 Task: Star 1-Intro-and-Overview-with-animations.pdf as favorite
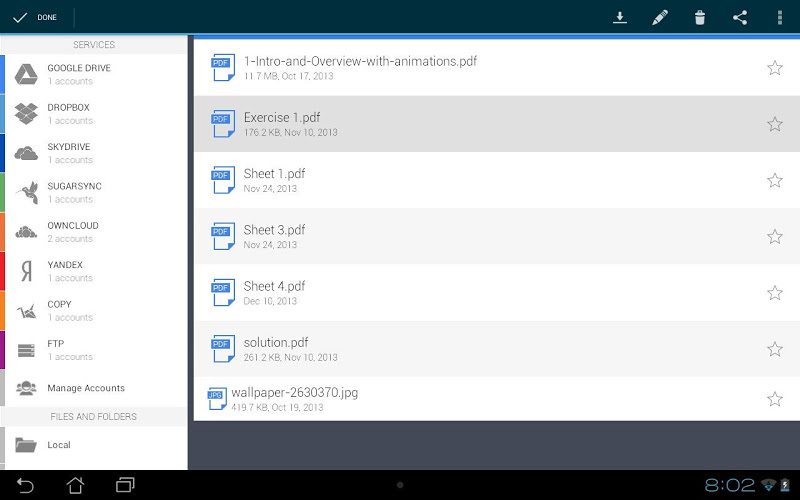click(774, 68)
